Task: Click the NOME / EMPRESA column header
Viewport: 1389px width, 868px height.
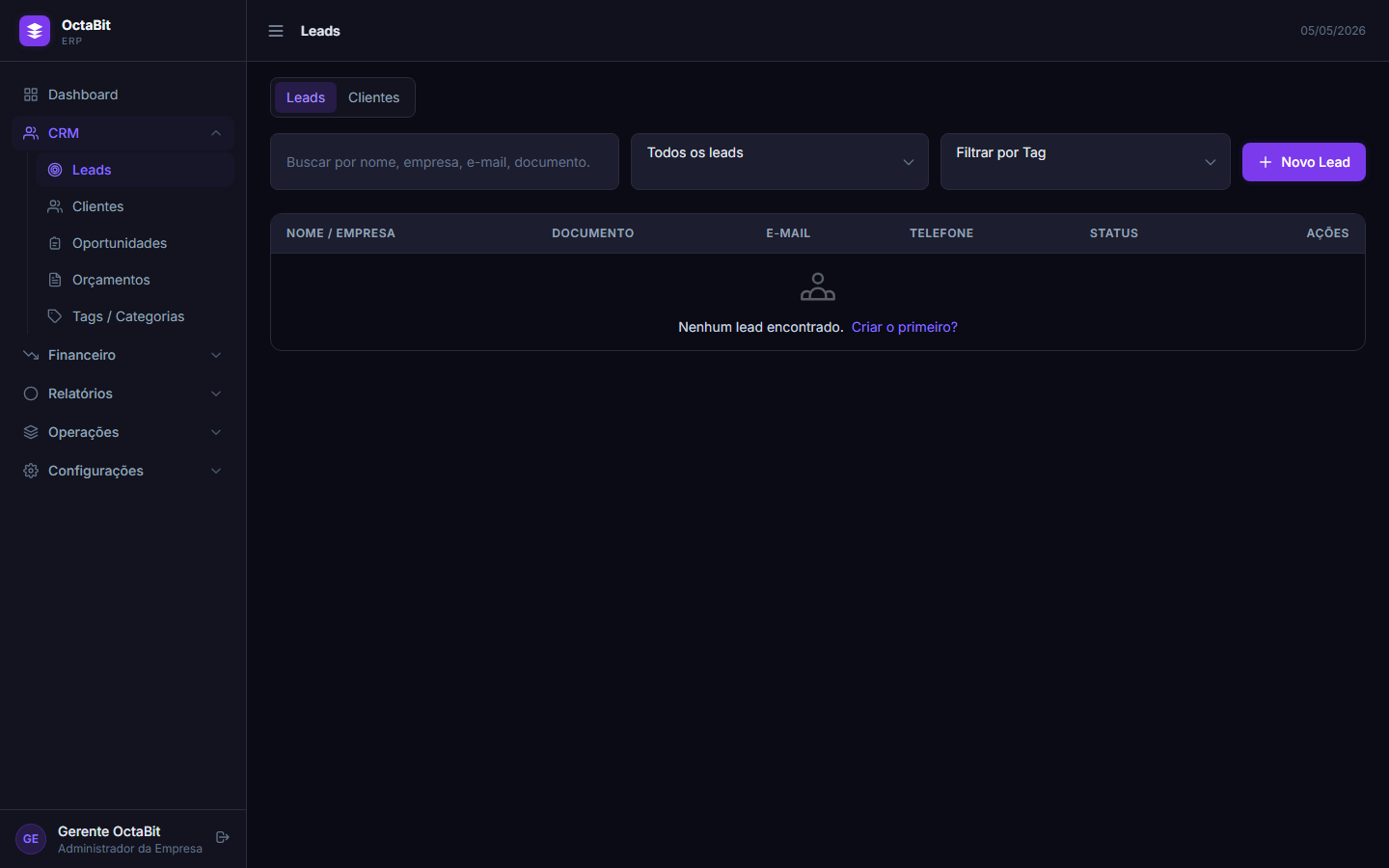Action: 340,233
